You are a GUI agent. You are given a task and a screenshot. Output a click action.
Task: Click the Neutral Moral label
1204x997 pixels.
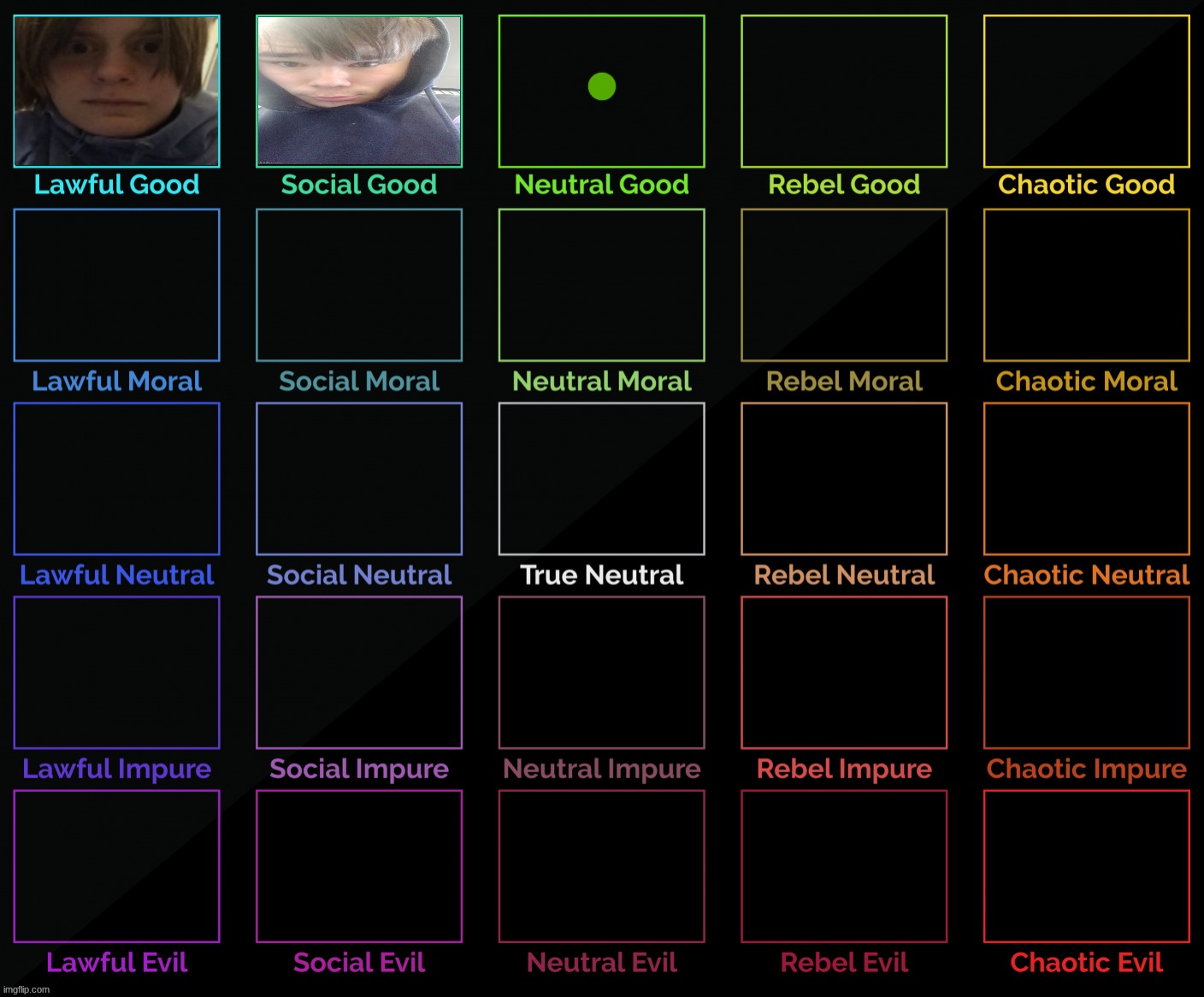pos(602,381)
